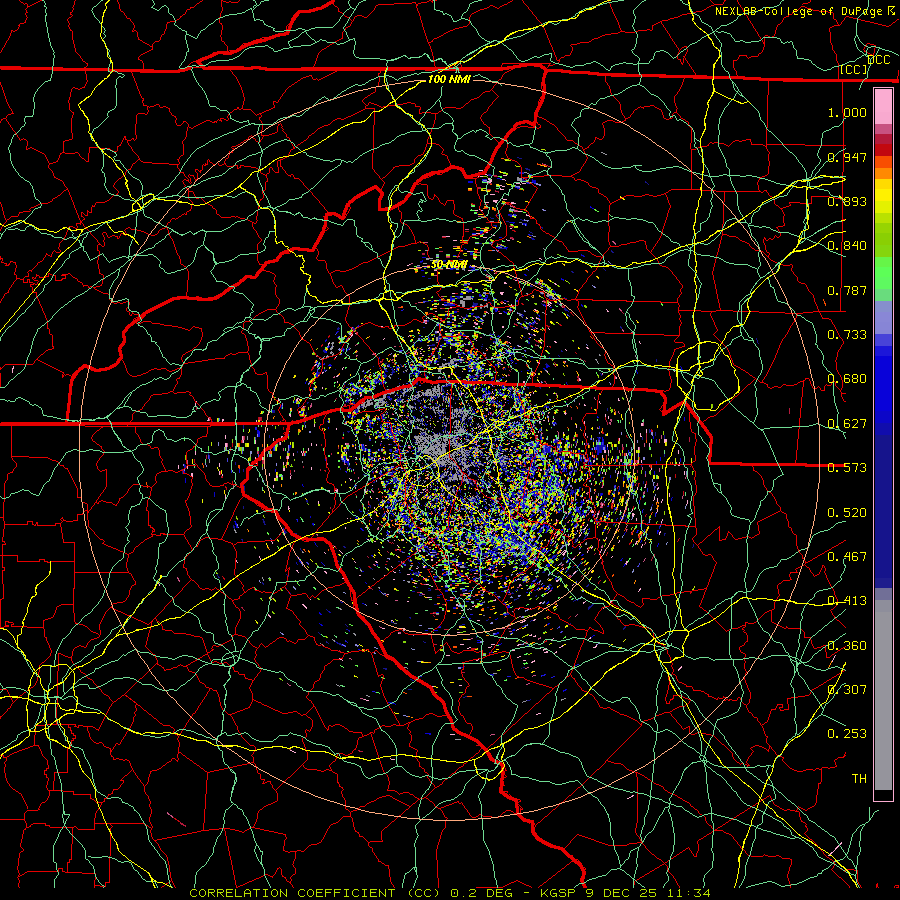The height and width of the screenshot is (900, 900).
Task: Click the 0.520 legend value
Action: (x=847, y=513)
